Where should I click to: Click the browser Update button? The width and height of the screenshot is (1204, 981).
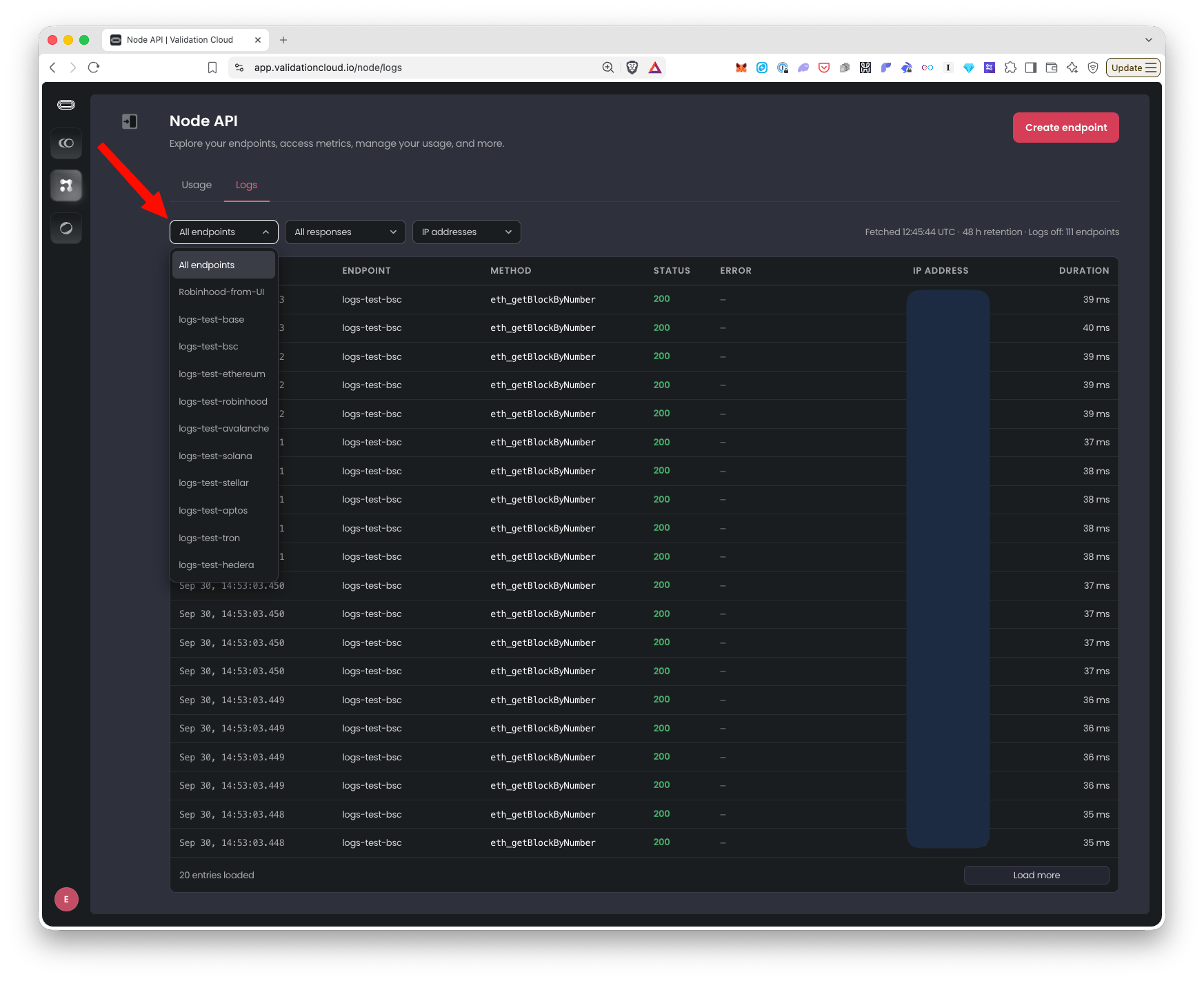(x=1133, y=68)
